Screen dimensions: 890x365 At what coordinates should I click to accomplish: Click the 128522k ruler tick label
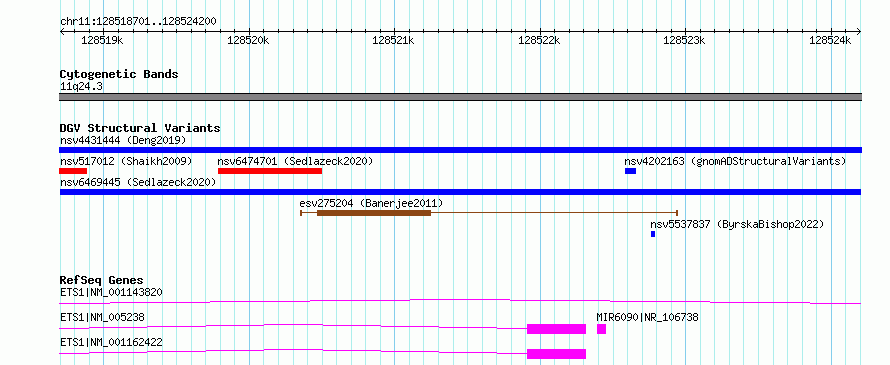pyautogui.click(x=539, y=40)
